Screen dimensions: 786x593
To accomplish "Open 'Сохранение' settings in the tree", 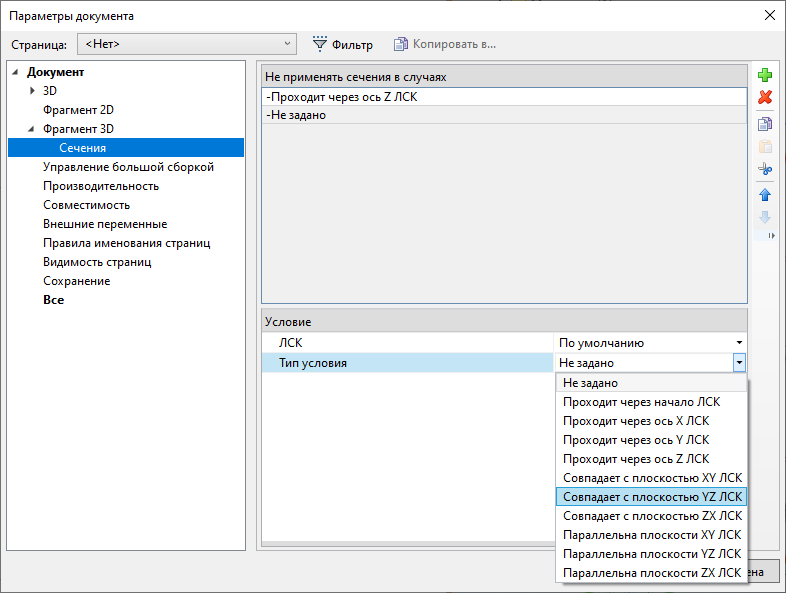I will point(76,281).
